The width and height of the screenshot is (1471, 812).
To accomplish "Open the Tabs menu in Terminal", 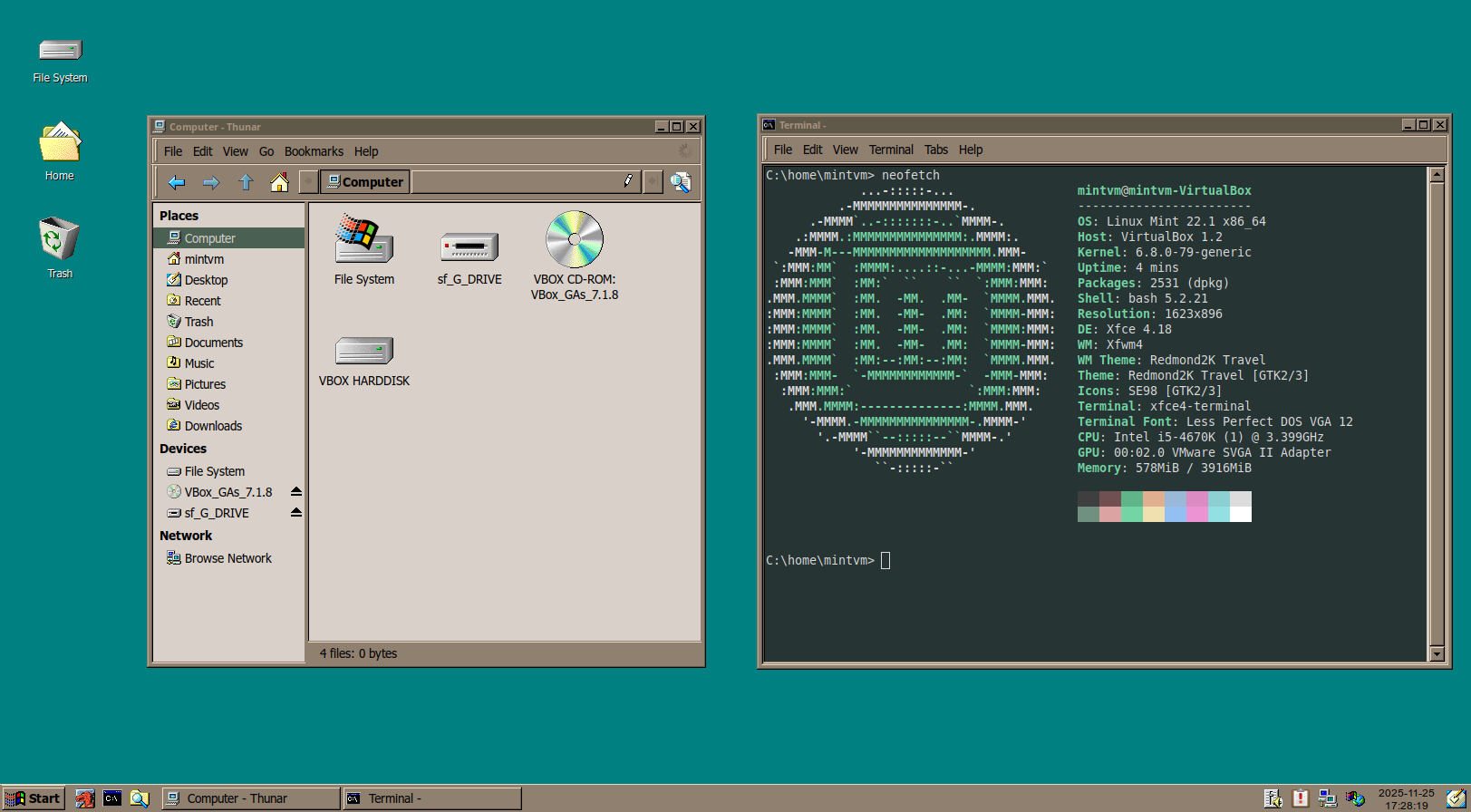I will (x=935, y=150).
